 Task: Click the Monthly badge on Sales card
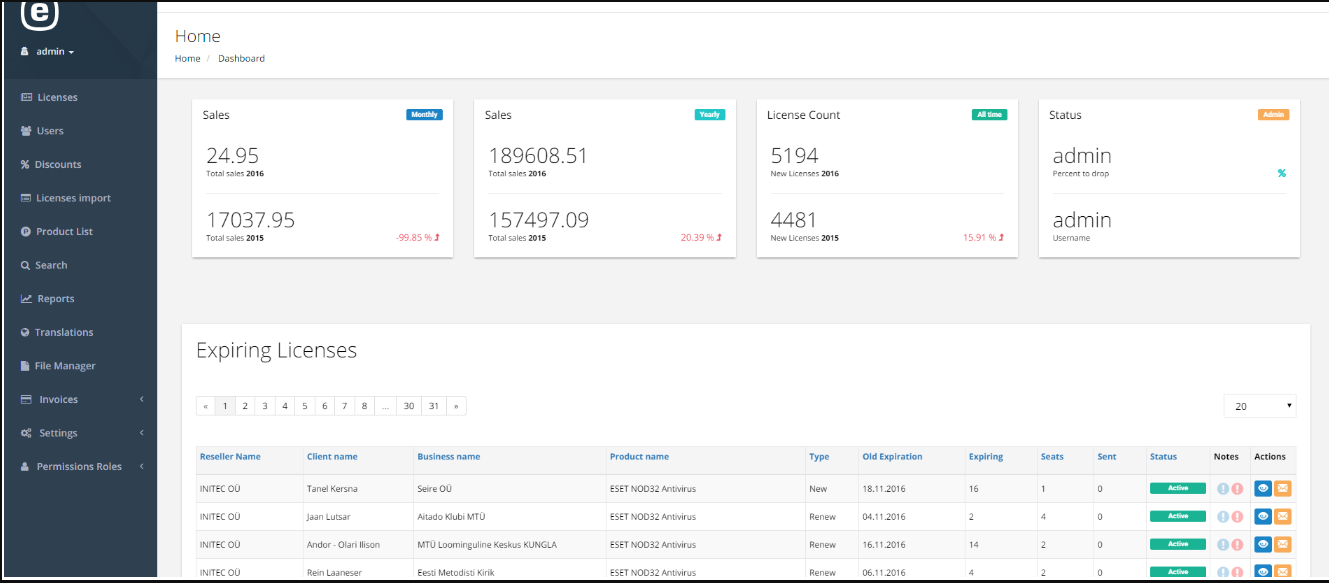point(424,115)
